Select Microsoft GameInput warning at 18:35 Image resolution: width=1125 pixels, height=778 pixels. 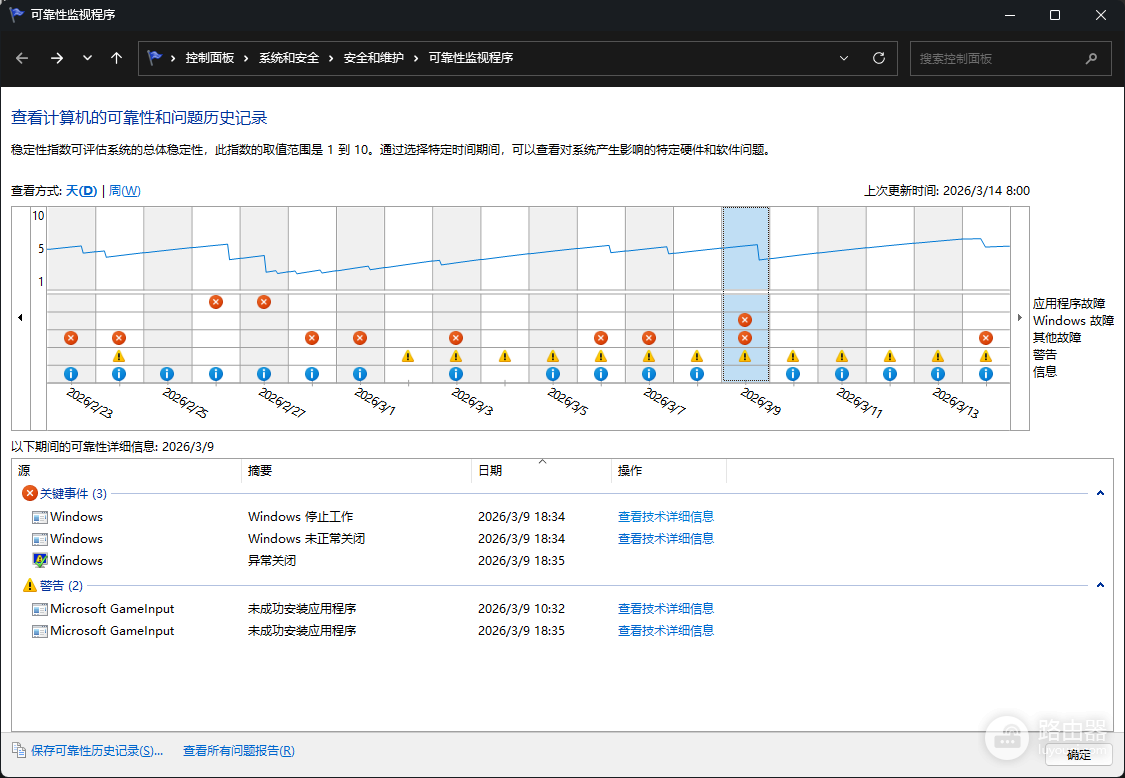pos(562,631)
